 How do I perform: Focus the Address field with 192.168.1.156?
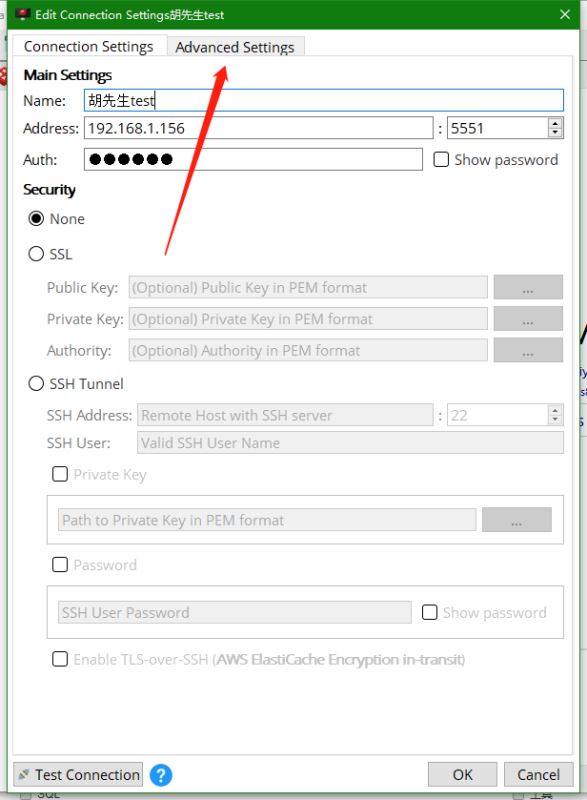259,128
